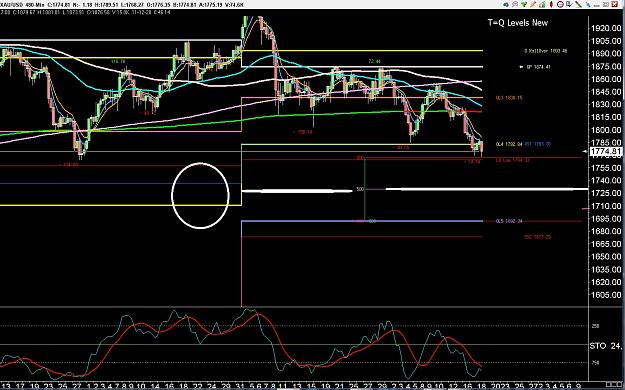Select the current price tag 1774.91
Viewport: 625px width, 390px height.
pyautogui.click(x=605, y=151)
